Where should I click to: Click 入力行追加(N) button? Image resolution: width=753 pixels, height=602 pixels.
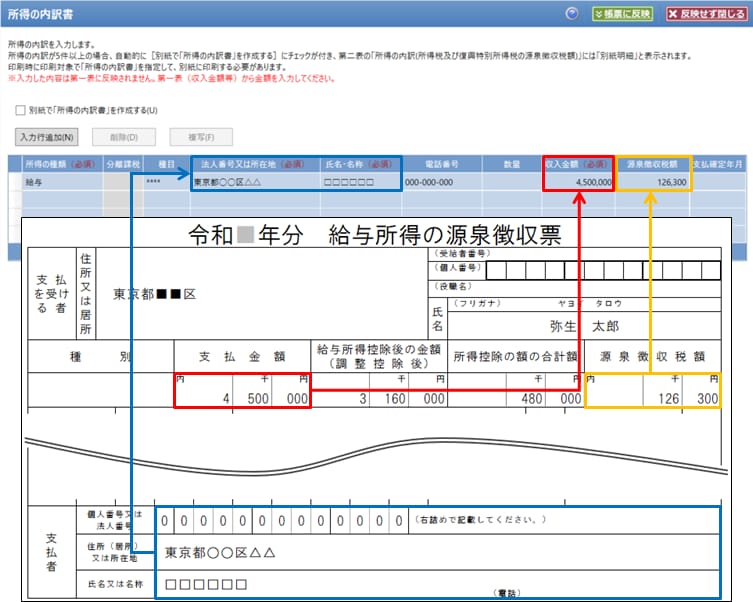[47, 136]
